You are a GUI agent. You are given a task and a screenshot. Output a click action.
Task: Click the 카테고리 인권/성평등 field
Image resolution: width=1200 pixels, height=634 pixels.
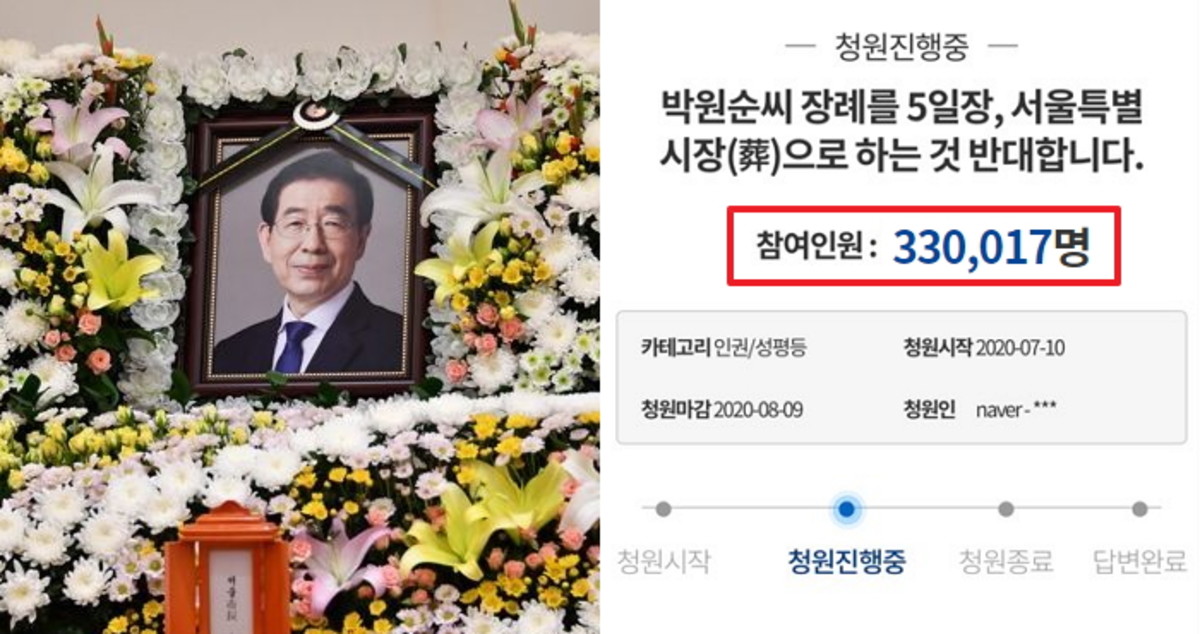tap(724, 348)
